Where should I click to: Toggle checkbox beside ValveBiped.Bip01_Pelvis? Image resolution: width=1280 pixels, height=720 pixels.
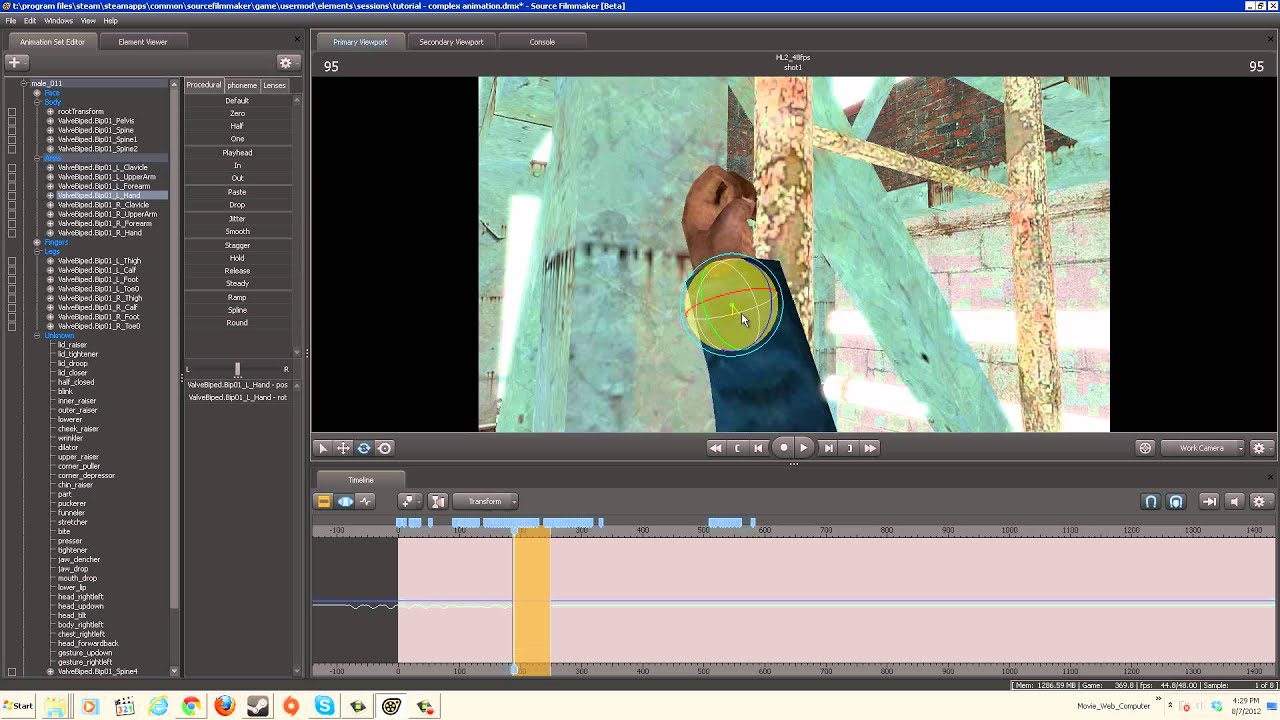tap(12, 121)
